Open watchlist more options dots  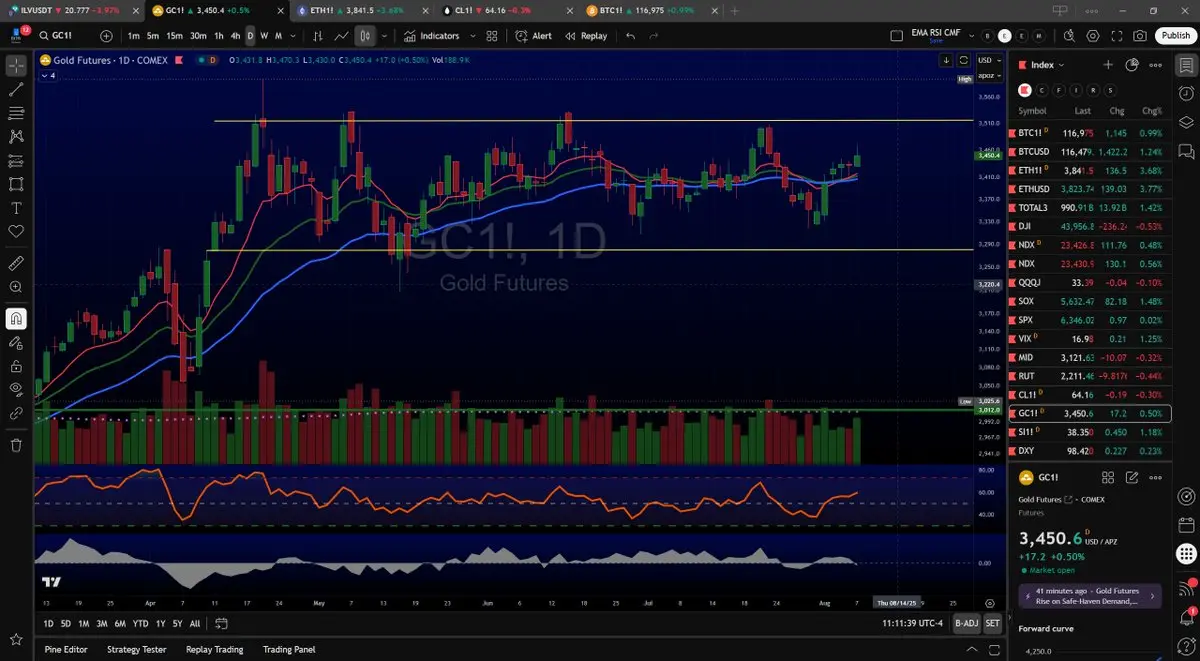[x=1156, y=64]
